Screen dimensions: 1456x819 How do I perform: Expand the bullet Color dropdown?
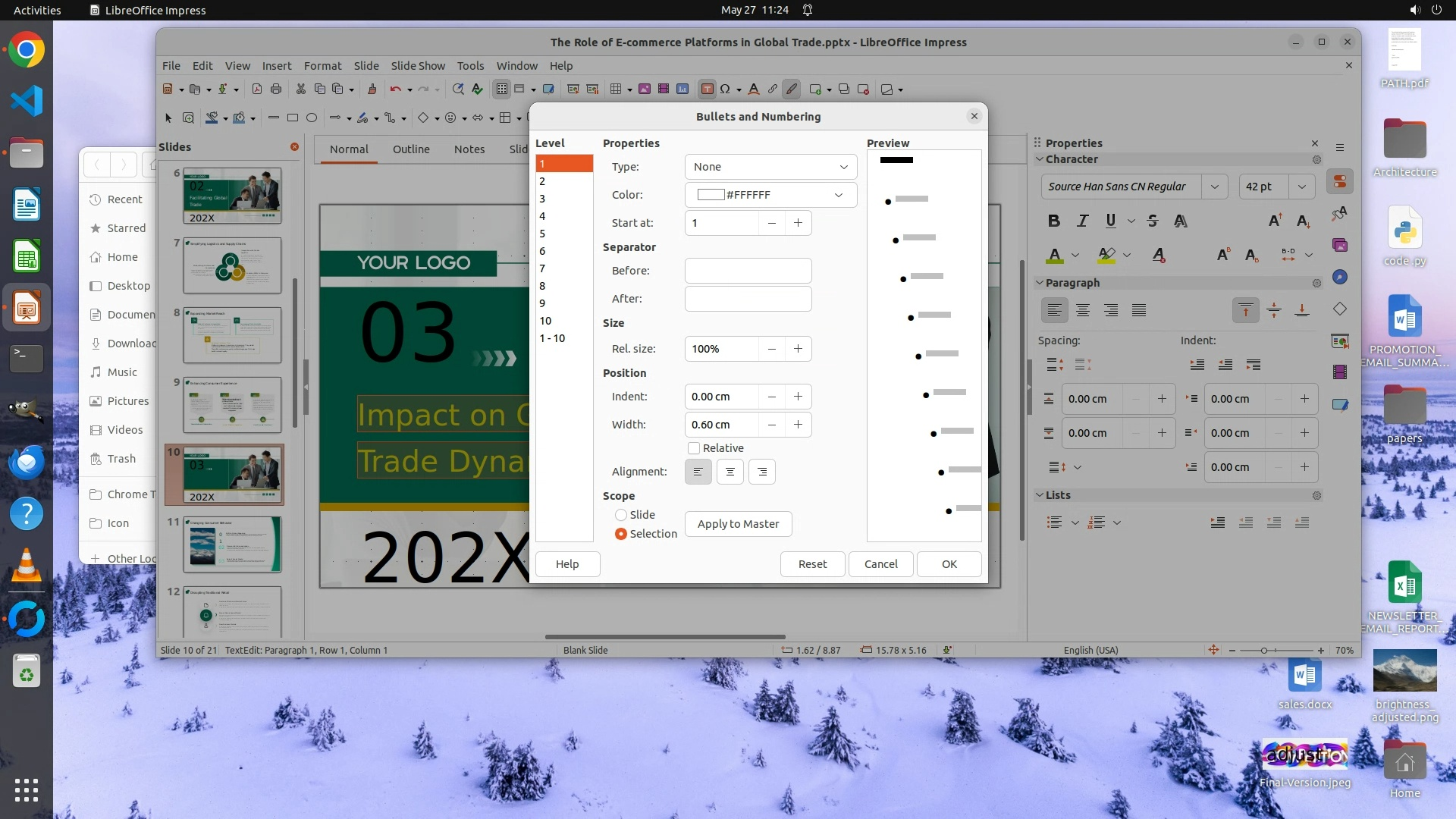pos(770,195)
